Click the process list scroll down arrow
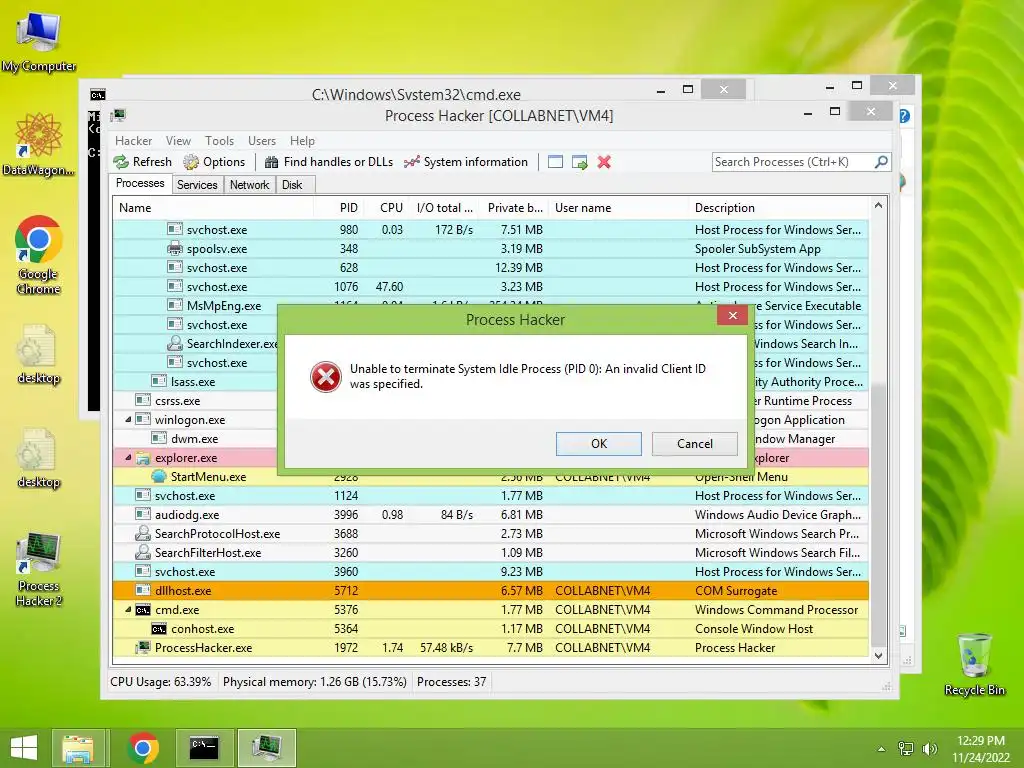 tap(878, 656)
